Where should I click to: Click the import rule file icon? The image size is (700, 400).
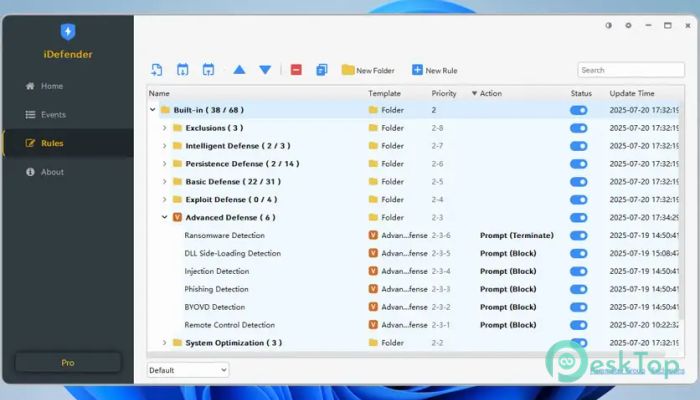(x=157, y=70)
